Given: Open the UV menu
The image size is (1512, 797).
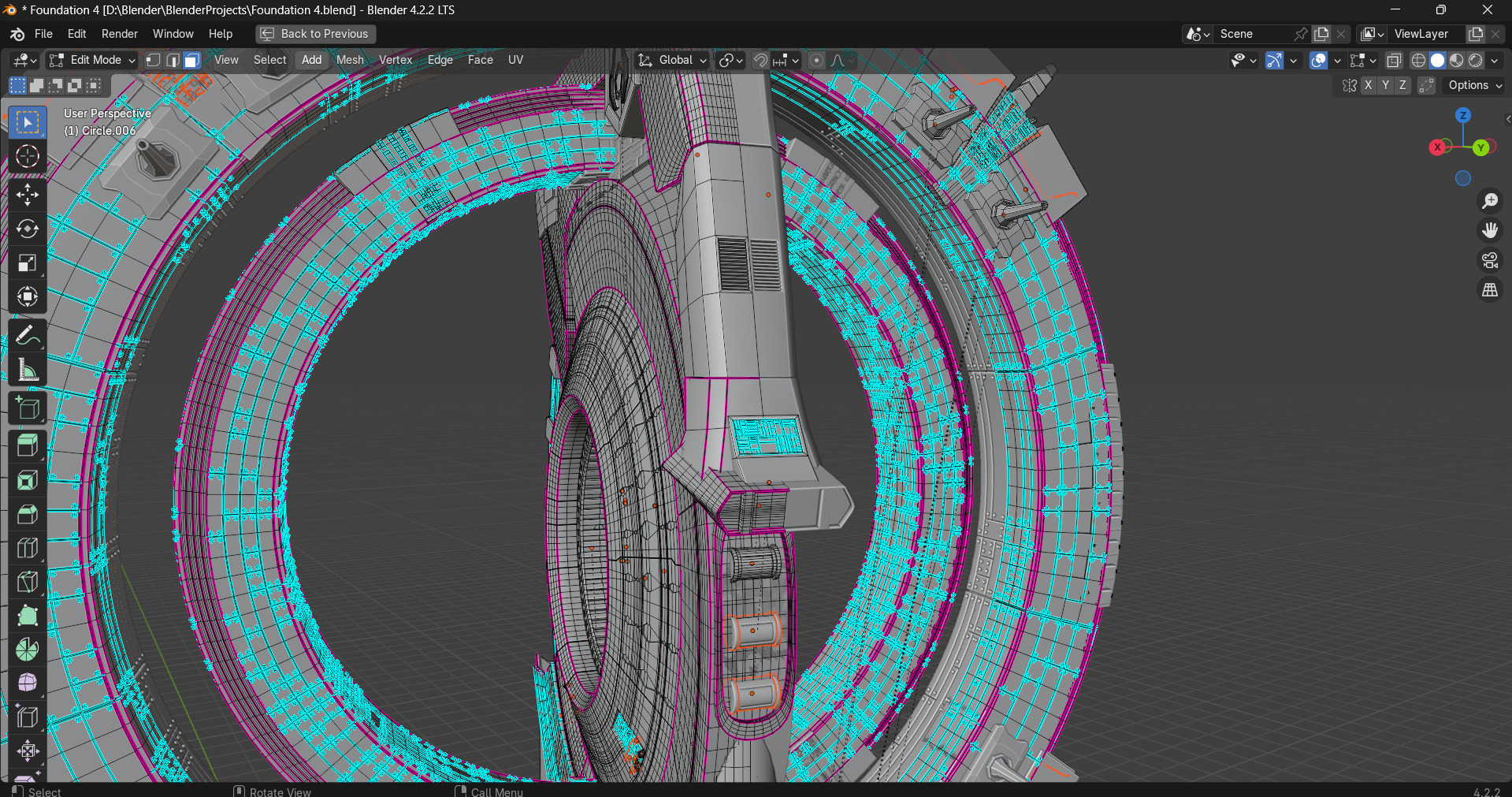Looking at the screenshot, I should pyautogui.click(x=516, y=60).
